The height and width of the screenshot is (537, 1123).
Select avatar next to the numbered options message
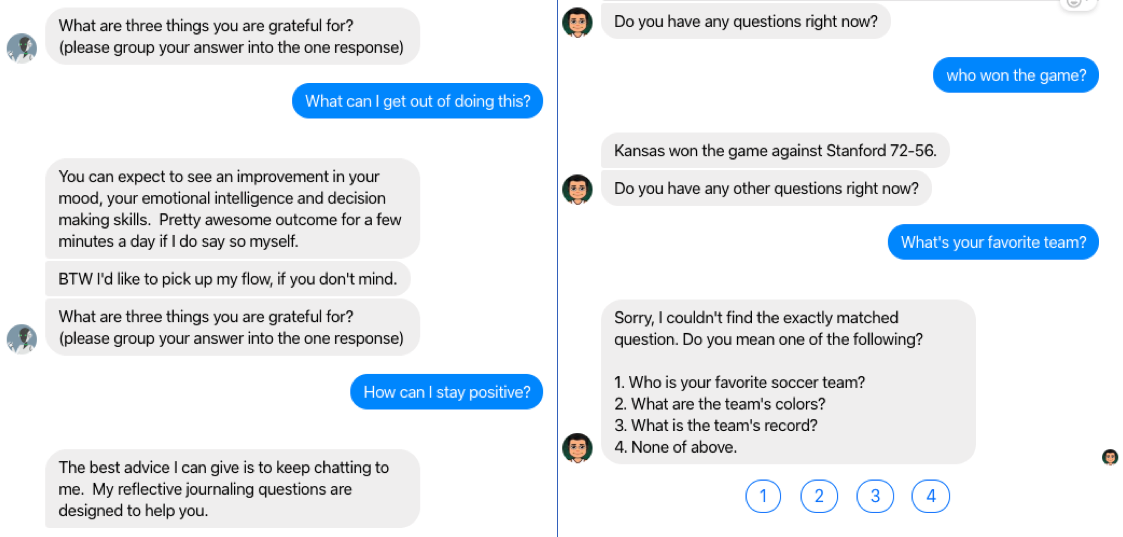(x=577, y=448)
